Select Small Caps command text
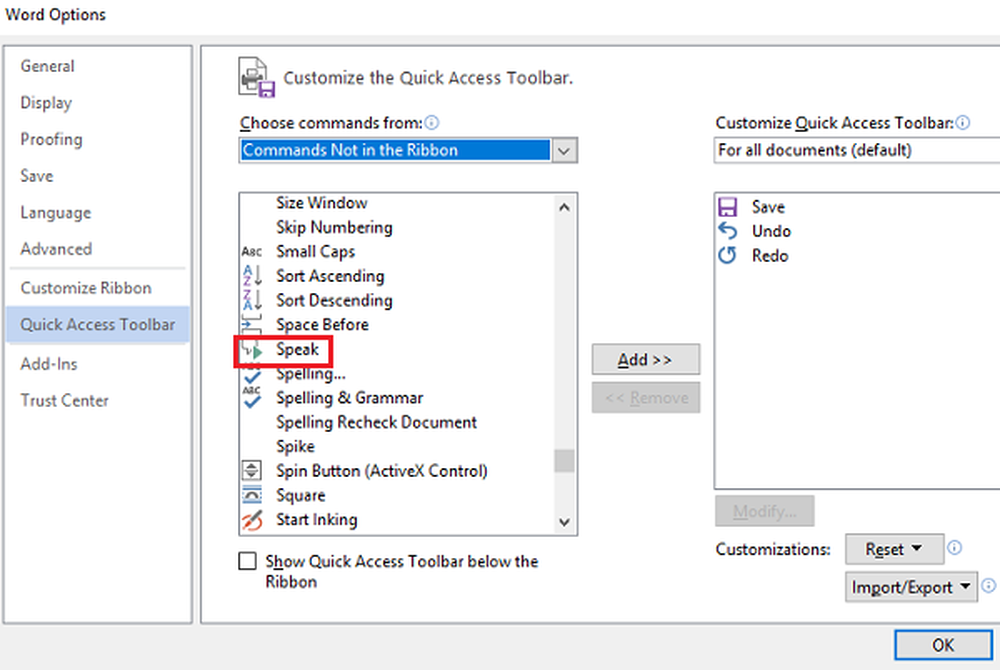The image size is (1000, 670). click(315, 252)
